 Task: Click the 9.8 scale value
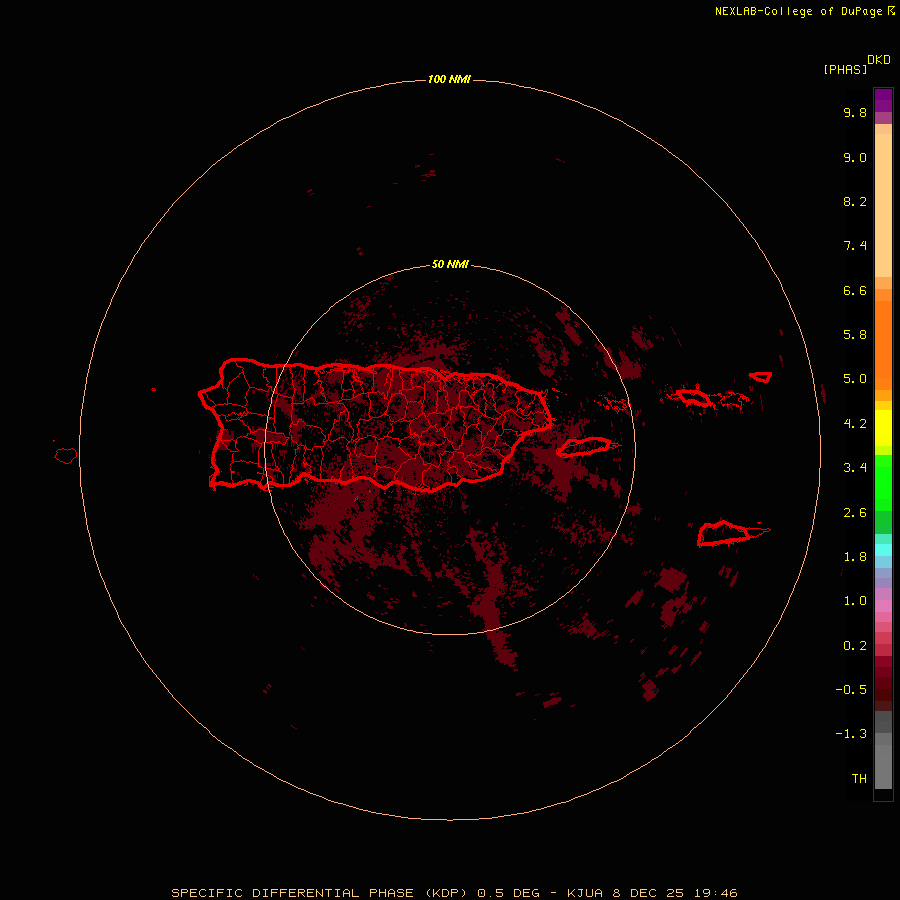click(x=855, y=112)
